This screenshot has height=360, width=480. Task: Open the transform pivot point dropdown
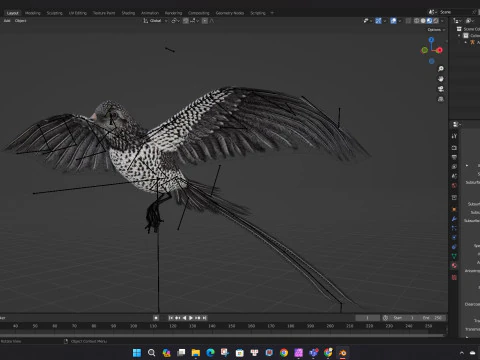(175, 21)
